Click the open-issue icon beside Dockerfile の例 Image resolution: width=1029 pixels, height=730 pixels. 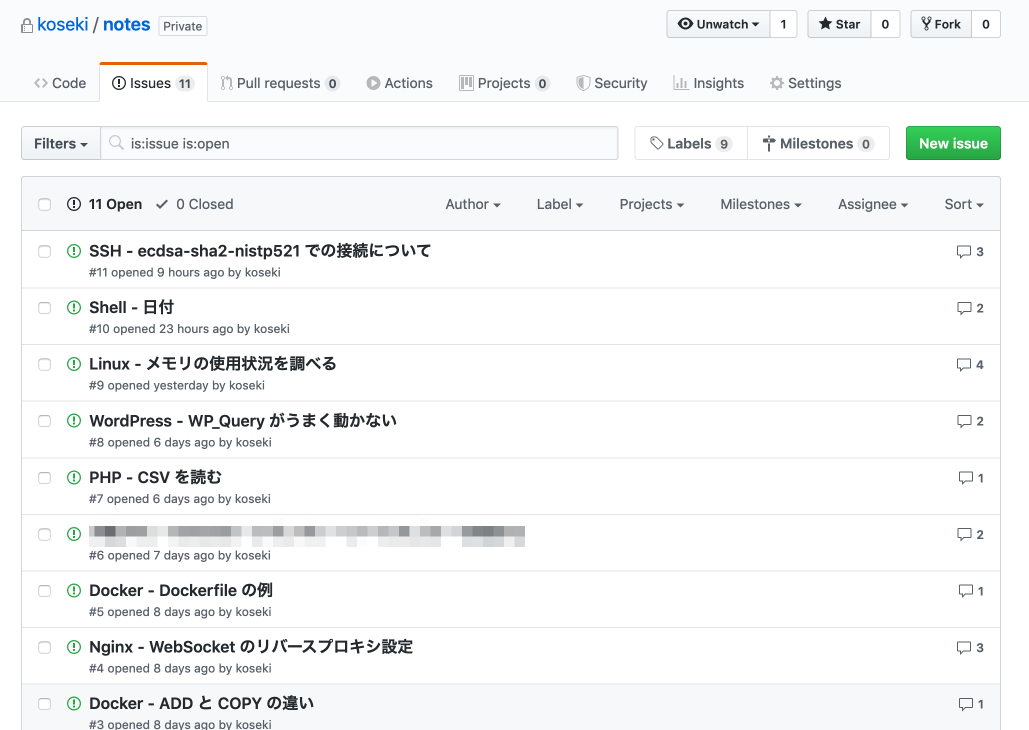[x=74, y=590]
